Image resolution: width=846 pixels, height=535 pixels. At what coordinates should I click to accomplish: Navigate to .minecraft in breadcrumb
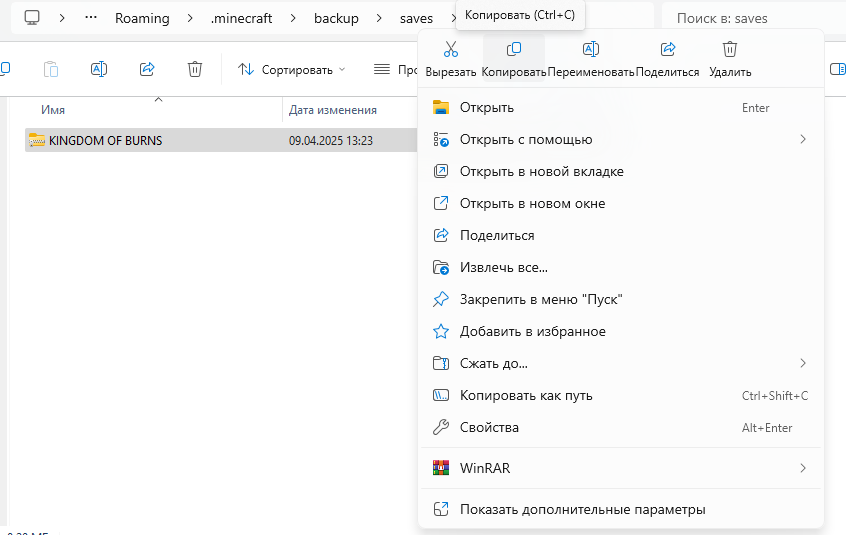[241, 18]
